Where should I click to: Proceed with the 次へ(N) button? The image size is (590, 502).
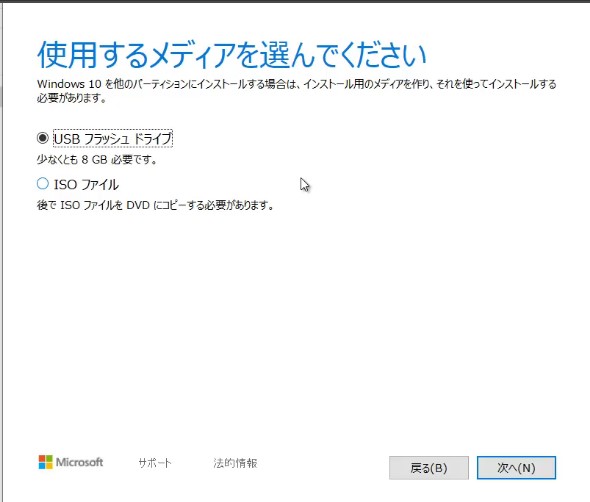516,467
